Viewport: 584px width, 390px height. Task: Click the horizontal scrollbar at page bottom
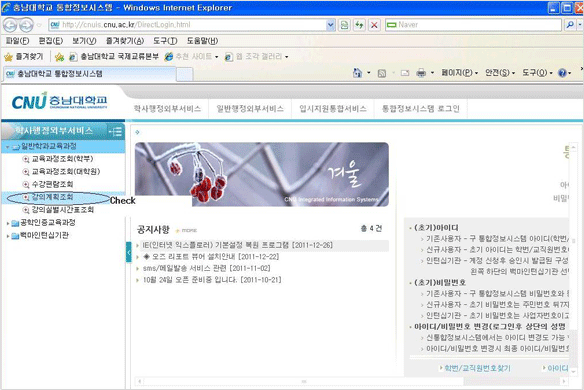(304, 381)
